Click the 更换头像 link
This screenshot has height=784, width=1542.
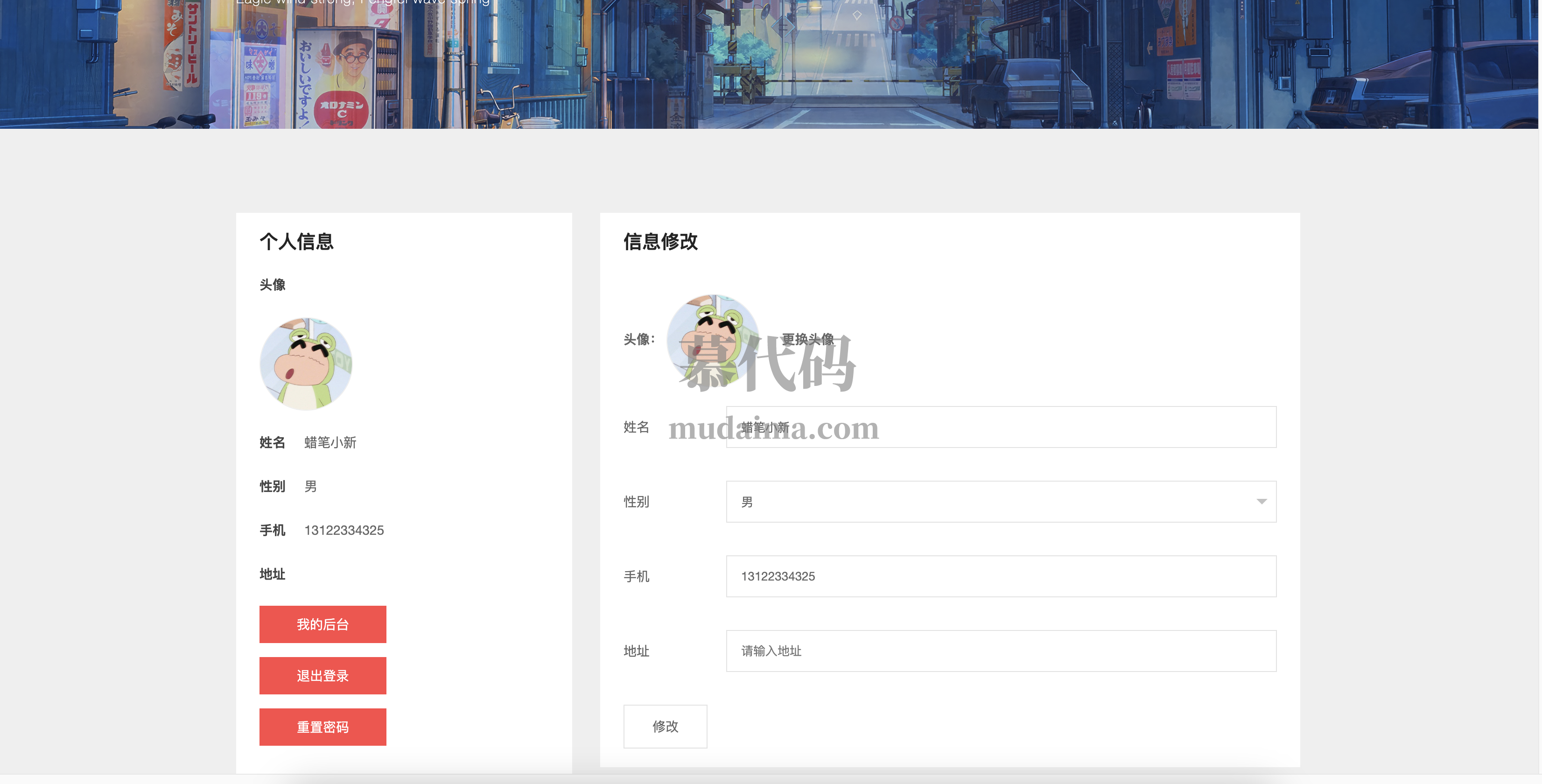(x=807, y=339)
